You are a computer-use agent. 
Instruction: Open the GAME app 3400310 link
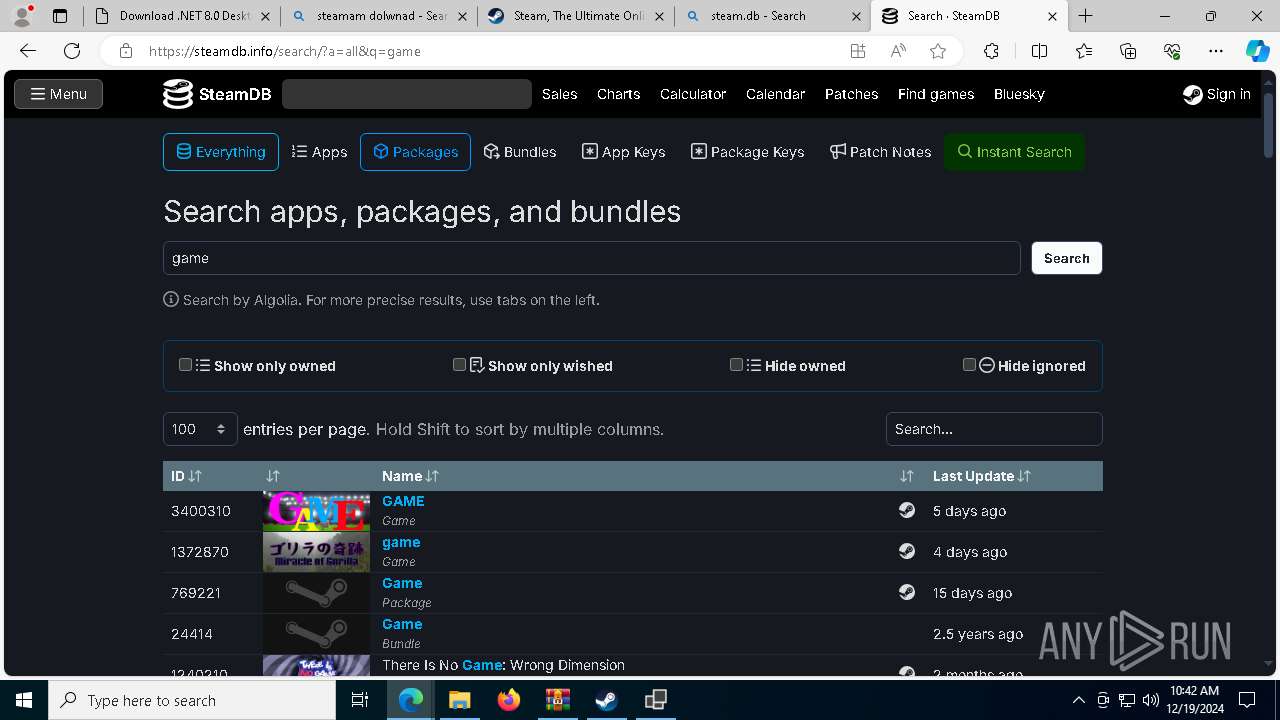(403, 501)
